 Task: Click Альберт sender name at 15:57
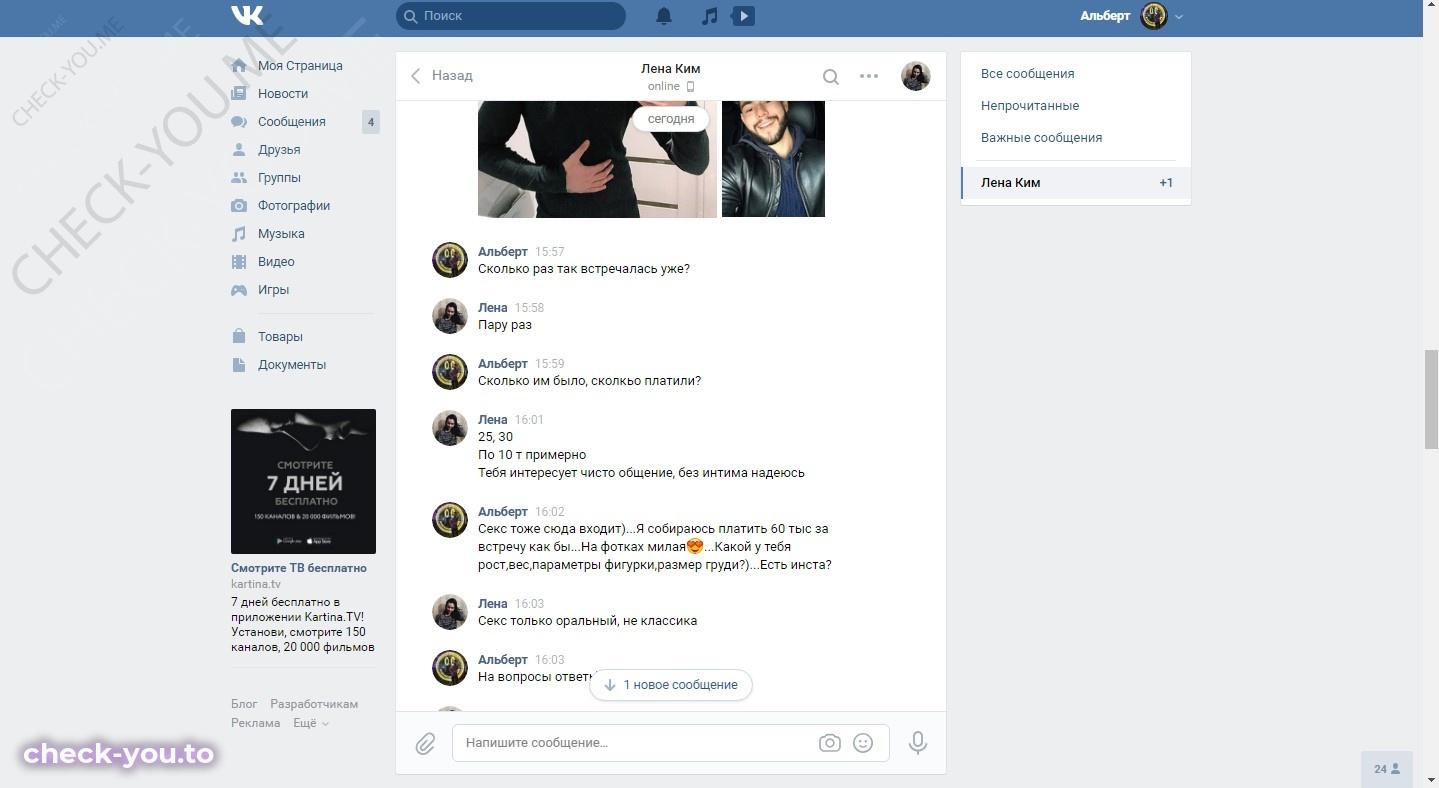(x=502, y=252)
